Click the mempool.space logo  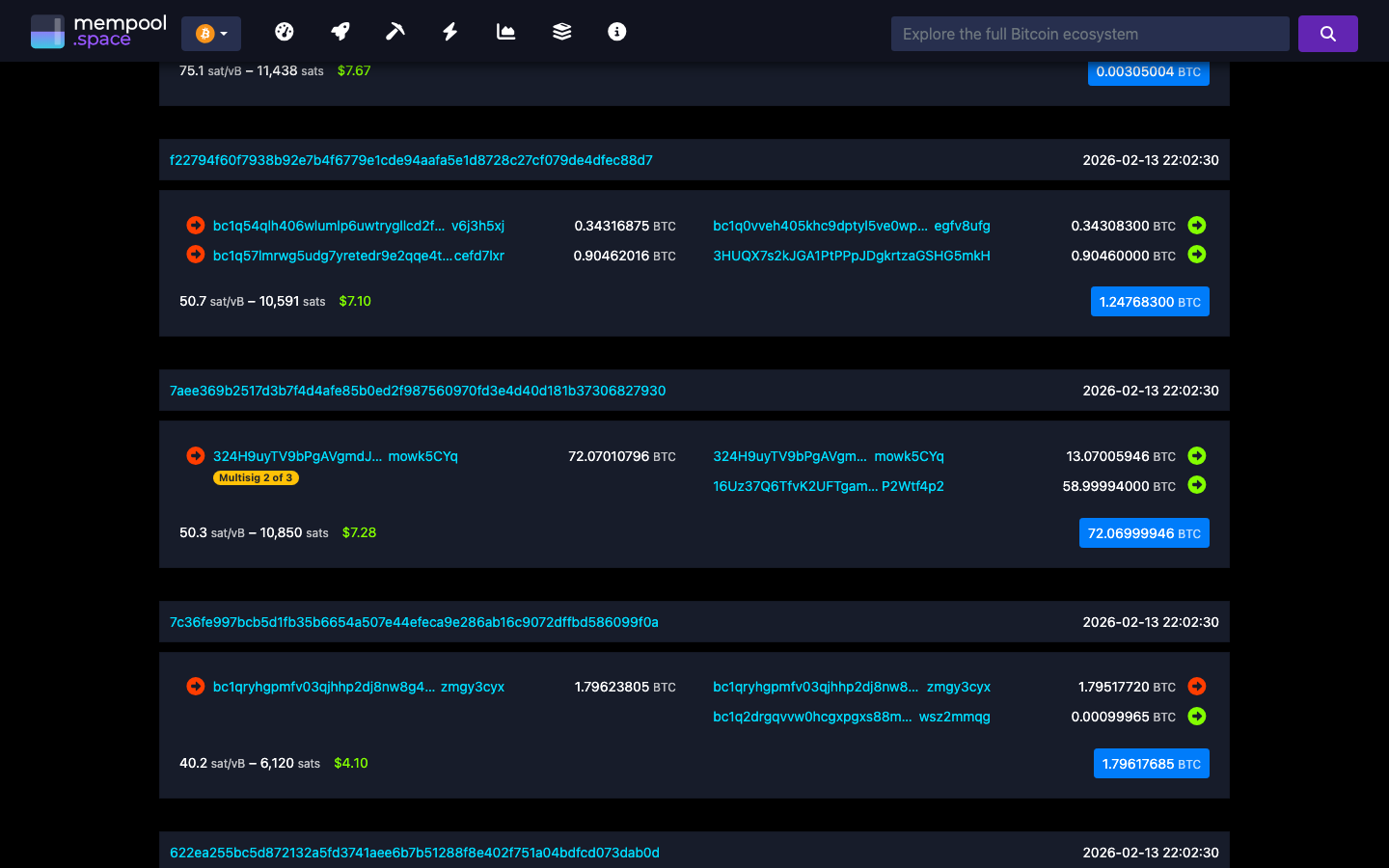coord(97,30)
